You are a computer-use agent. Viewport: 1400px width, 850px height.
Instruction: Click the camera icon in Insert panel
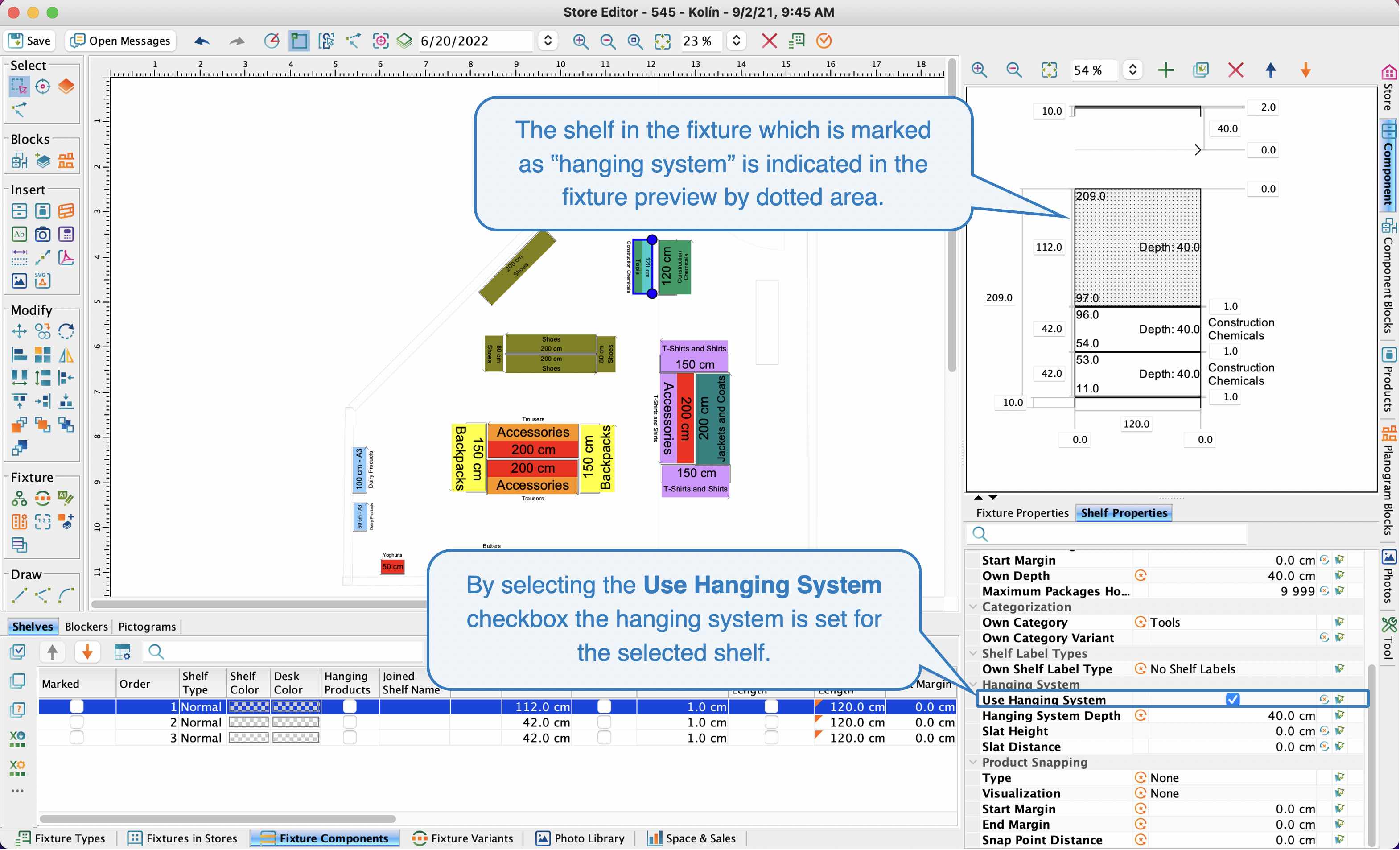coord(43,234)
